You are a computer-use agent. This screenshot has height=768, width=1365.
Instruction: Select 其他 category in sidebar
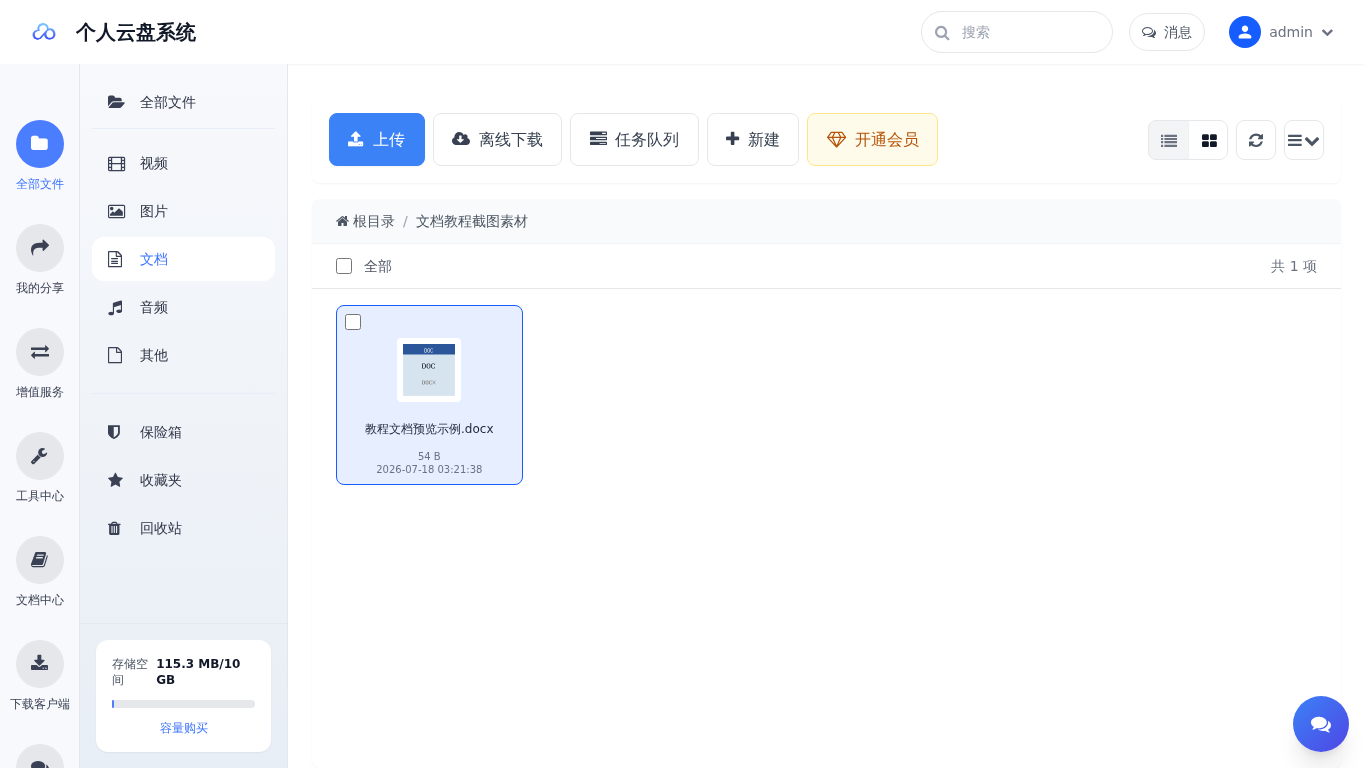point(183,355)
